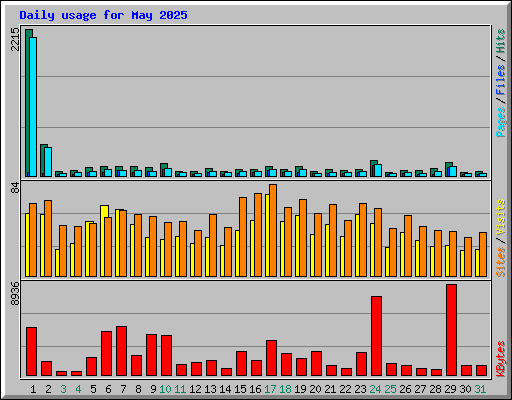The width and height of the screenshot is (512, 400).
Task: Click green weekend day label 25
Action: click(390, 389)
